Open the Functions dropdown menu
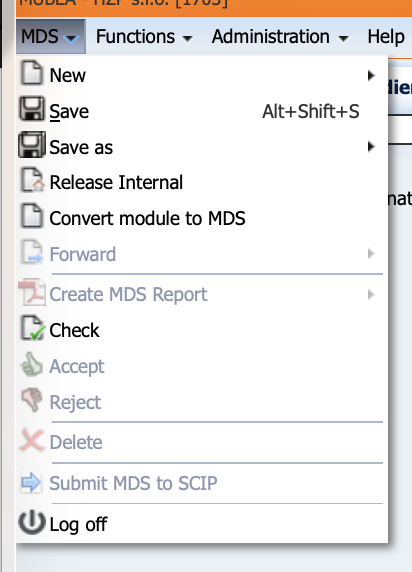Viewport: 412px width, 572px height. tap(144, 37)
